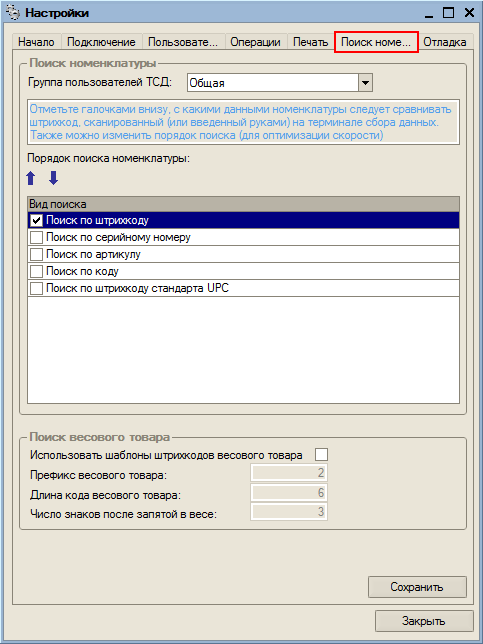Expand the Группа пользователей ТСД dropdown arrow
Viewport: 483px width, 644px height.
pyautogui.click(x=365, y=83)
